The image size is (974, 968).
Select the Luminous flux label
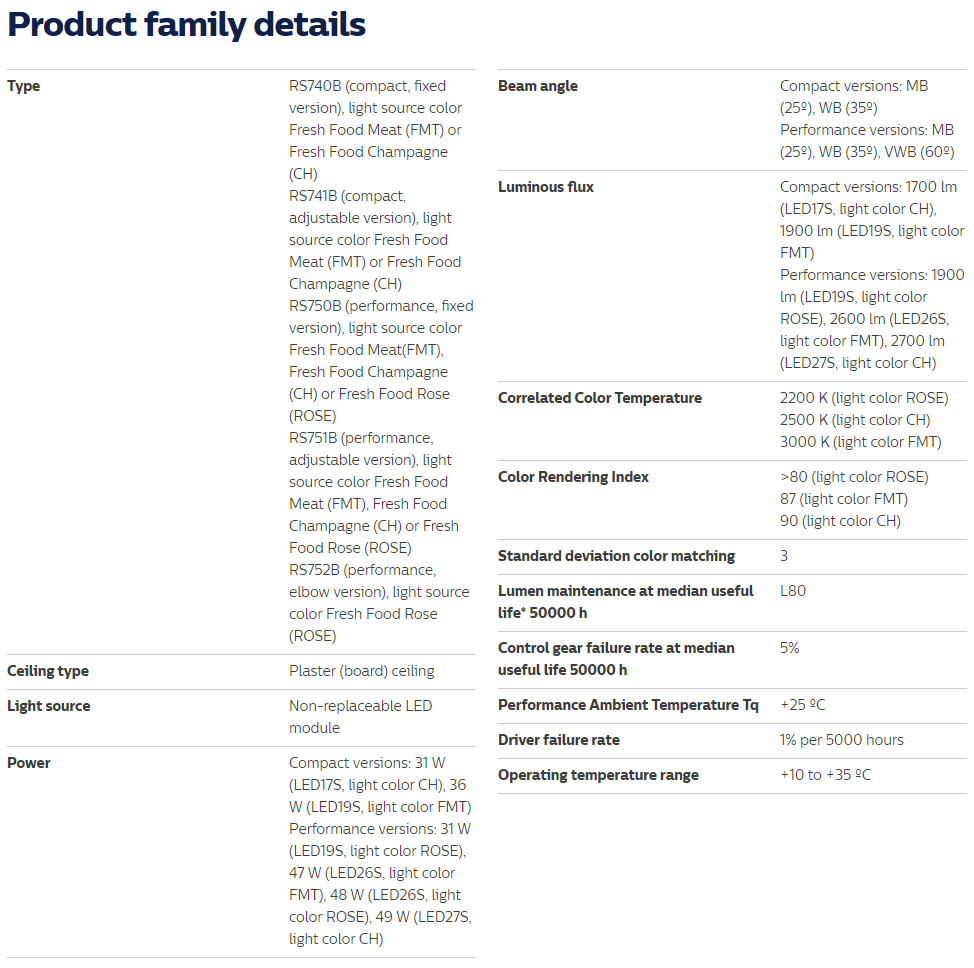546,187
